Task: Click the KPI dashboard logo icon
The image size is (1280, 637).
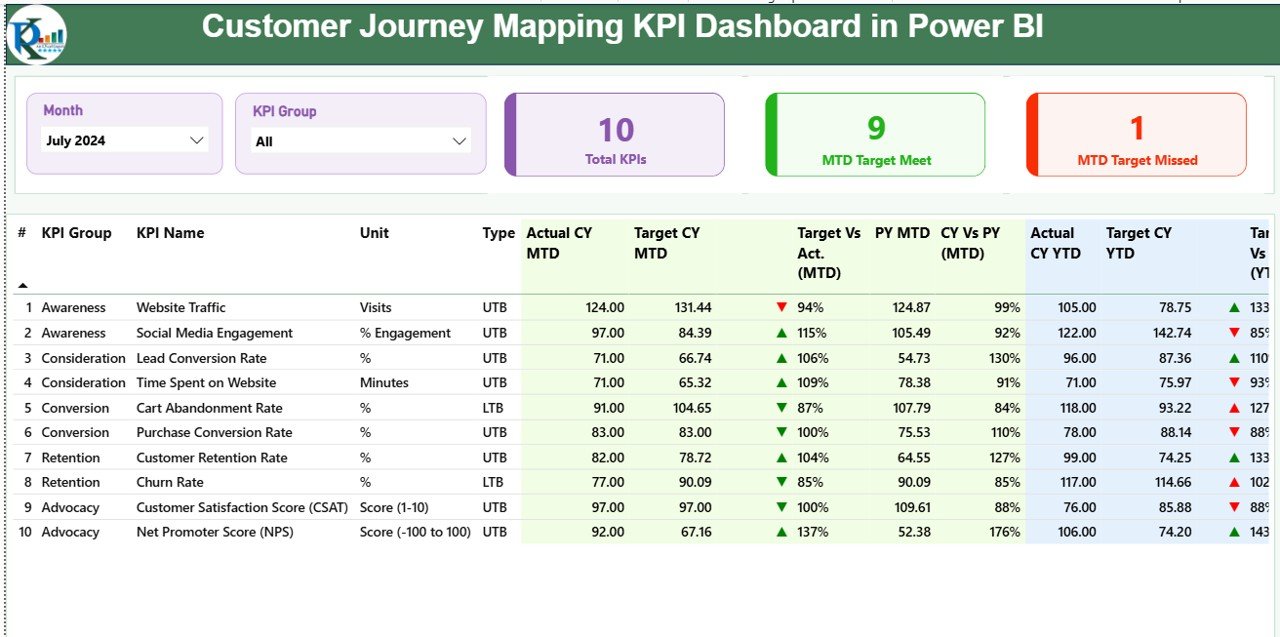Action: tap(35, 33)
